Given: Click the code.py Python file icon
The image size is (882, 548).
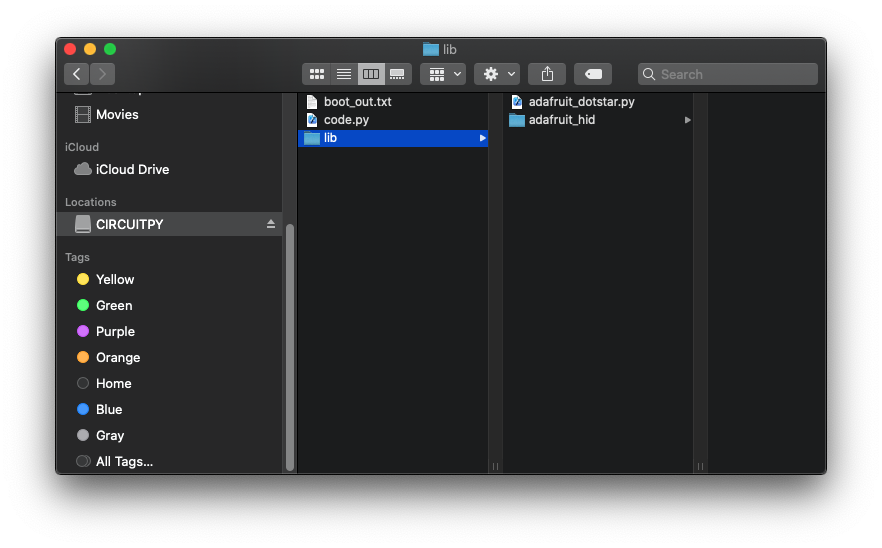Looking at the screenshot, I should tap(312, 119).
